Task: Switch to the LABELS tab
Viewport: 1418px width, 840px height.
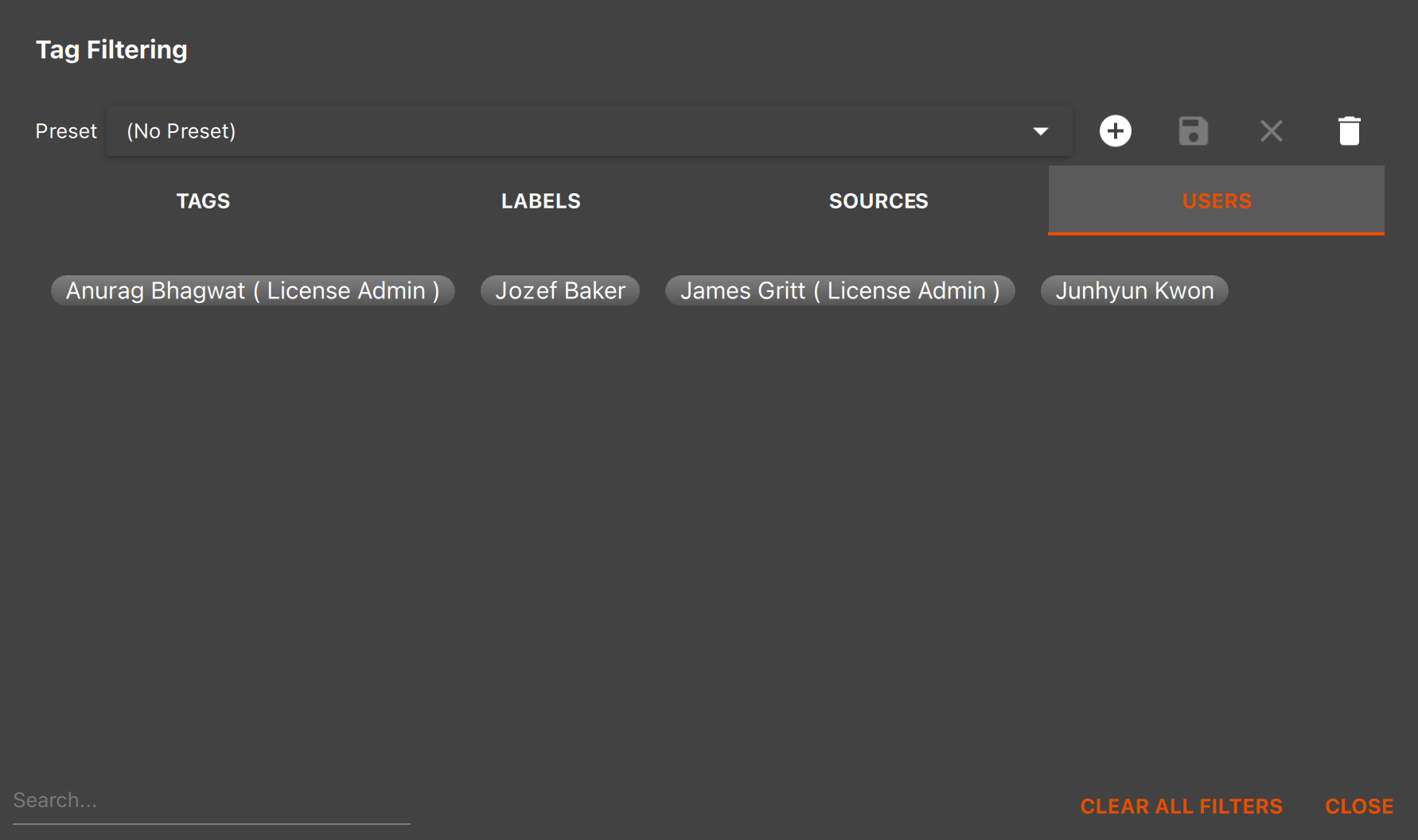Action: 541,200
